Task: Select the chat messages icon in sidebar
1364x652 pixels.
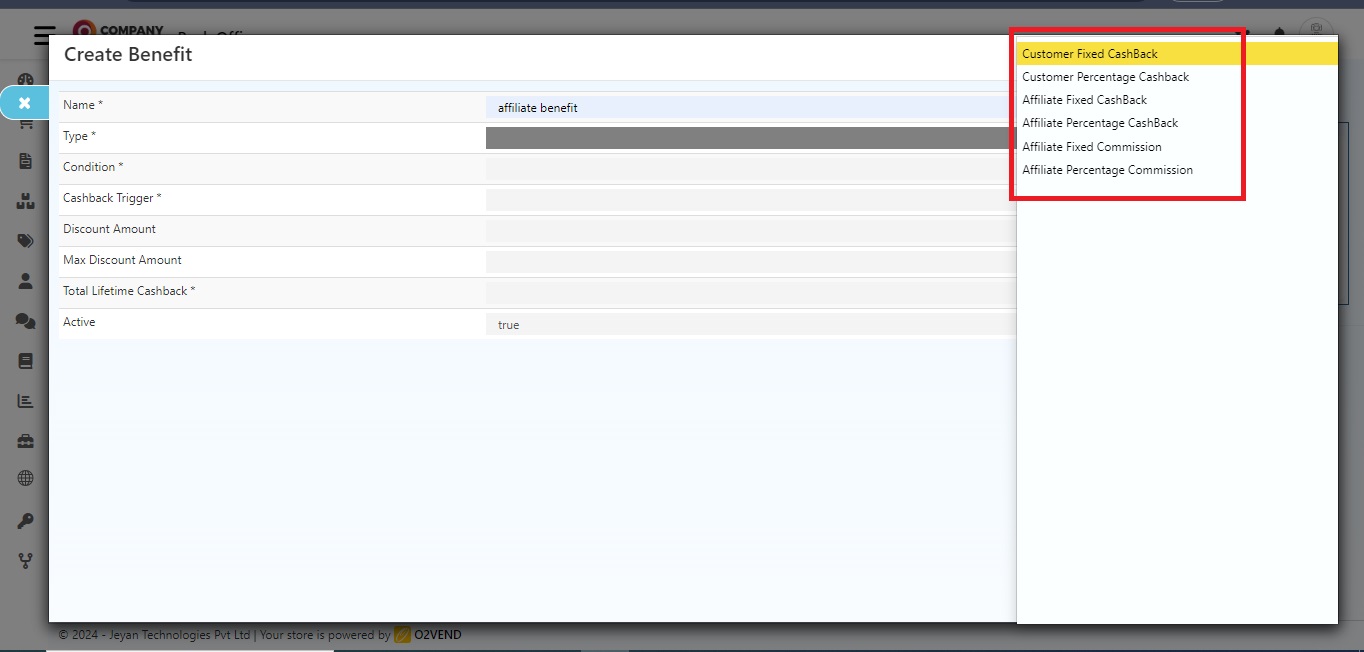Action: coord(25,320)
